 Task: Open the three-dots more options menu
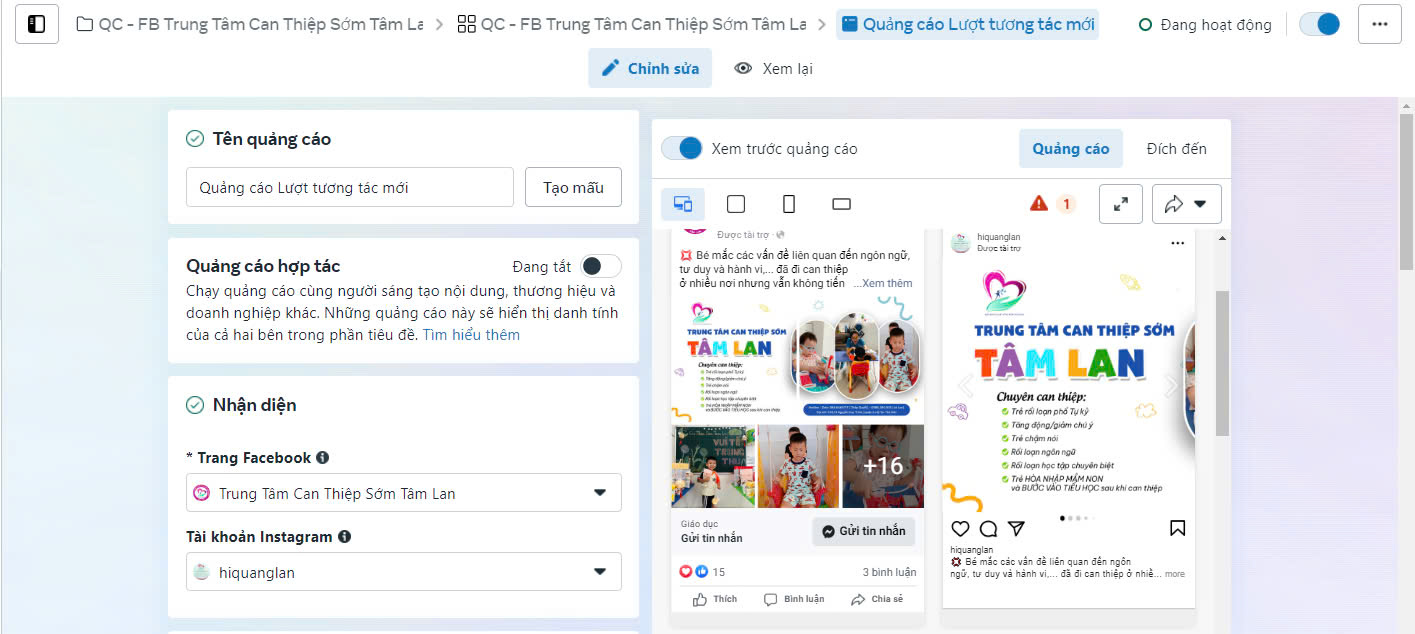pos(1379,24)
